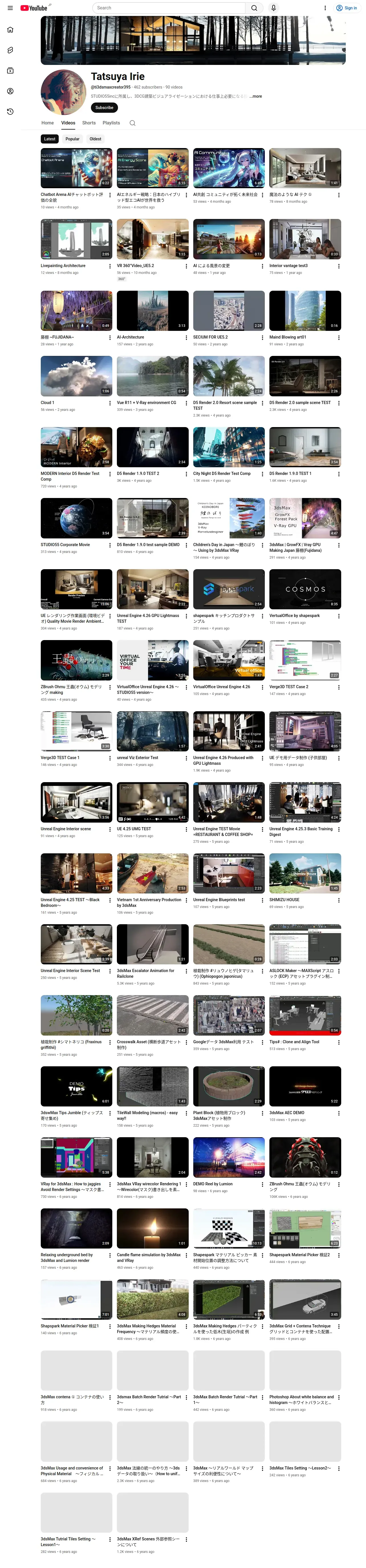
Task: Open options menu for DEMO Reel by Lumion
Action: tap(263, 1184)
